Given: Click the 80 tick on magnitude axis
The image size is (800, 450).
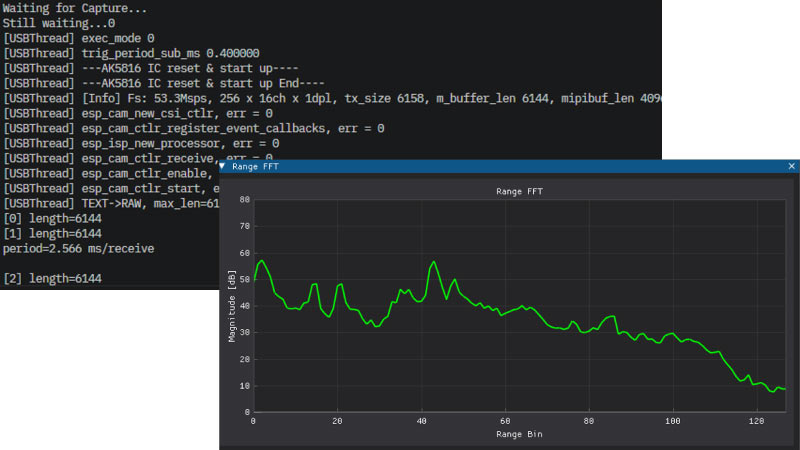Looking at the screenshot, I should point(245,199).
